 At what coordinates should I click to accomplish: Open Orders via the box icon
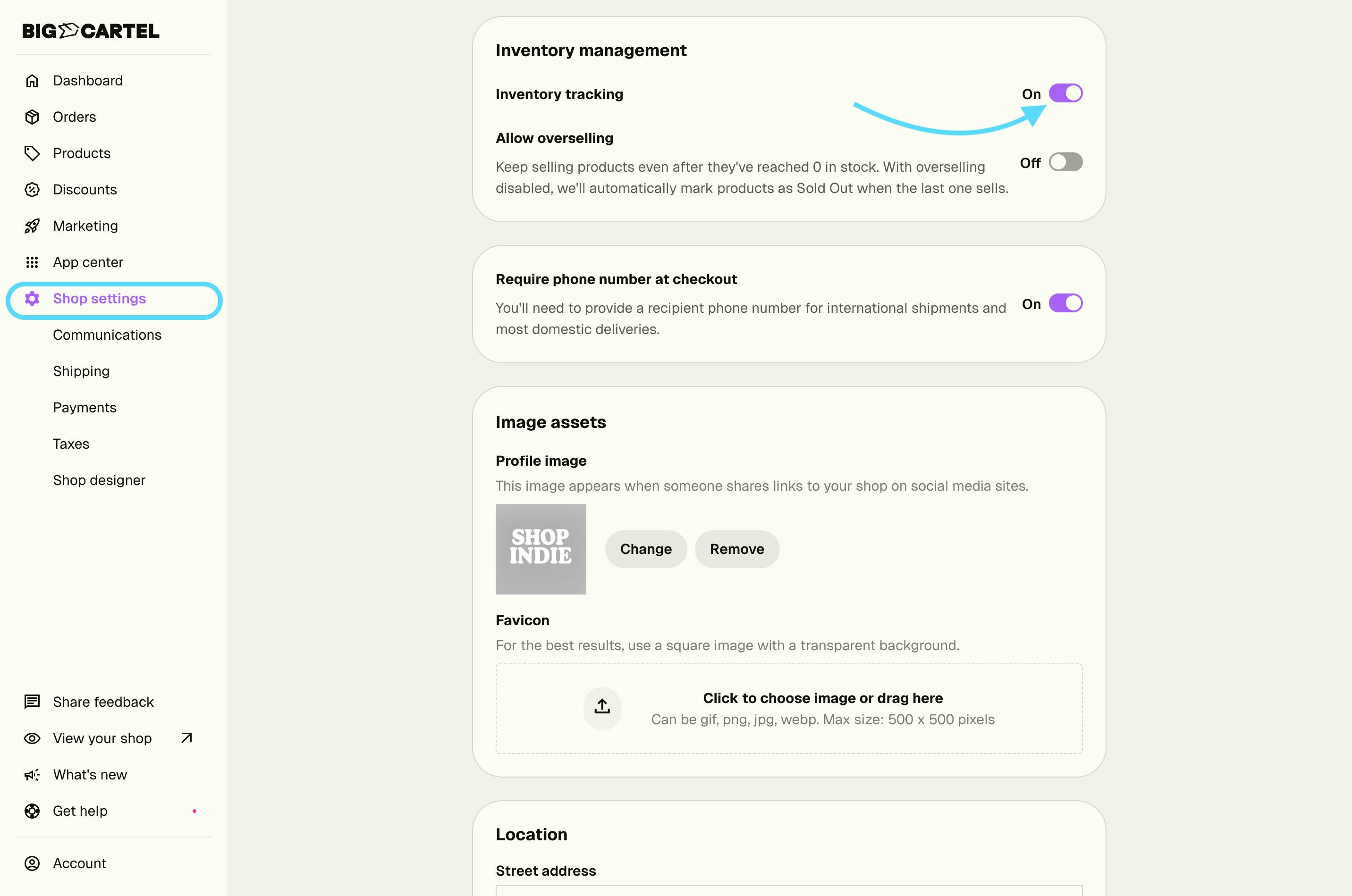32,117
